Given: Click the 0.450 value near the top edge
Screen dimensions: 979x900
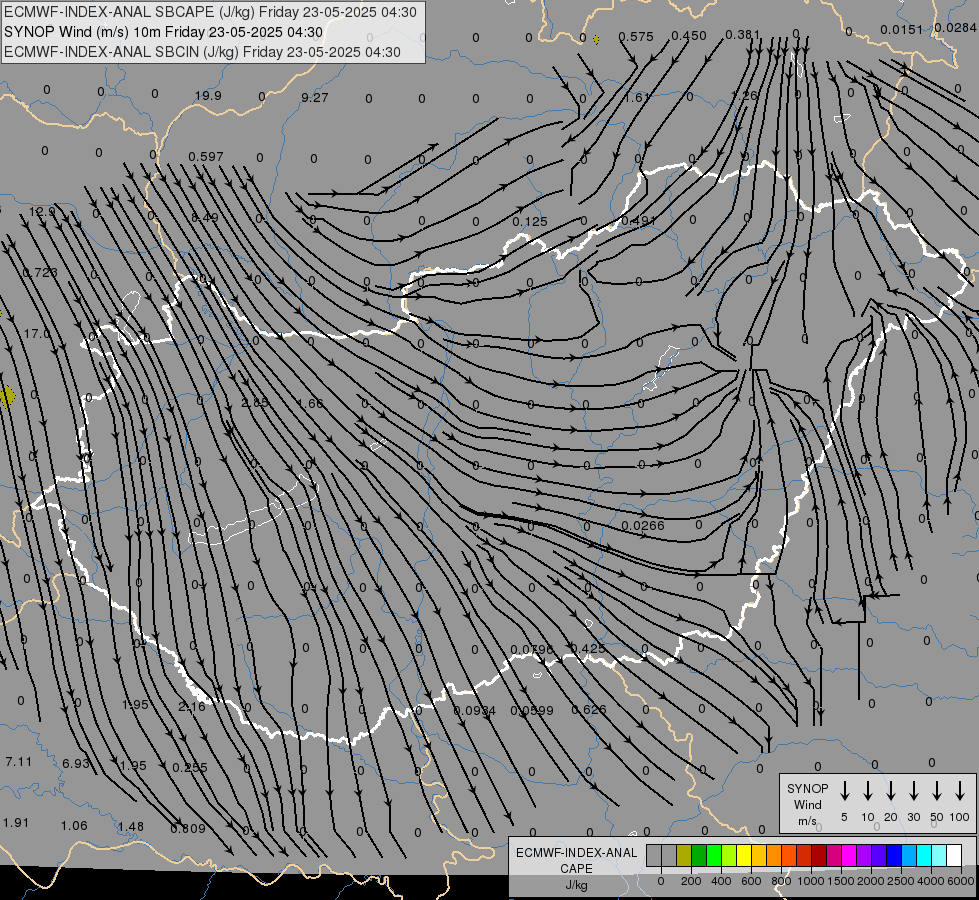Looking at the screenshot, I should pos(689,36).
